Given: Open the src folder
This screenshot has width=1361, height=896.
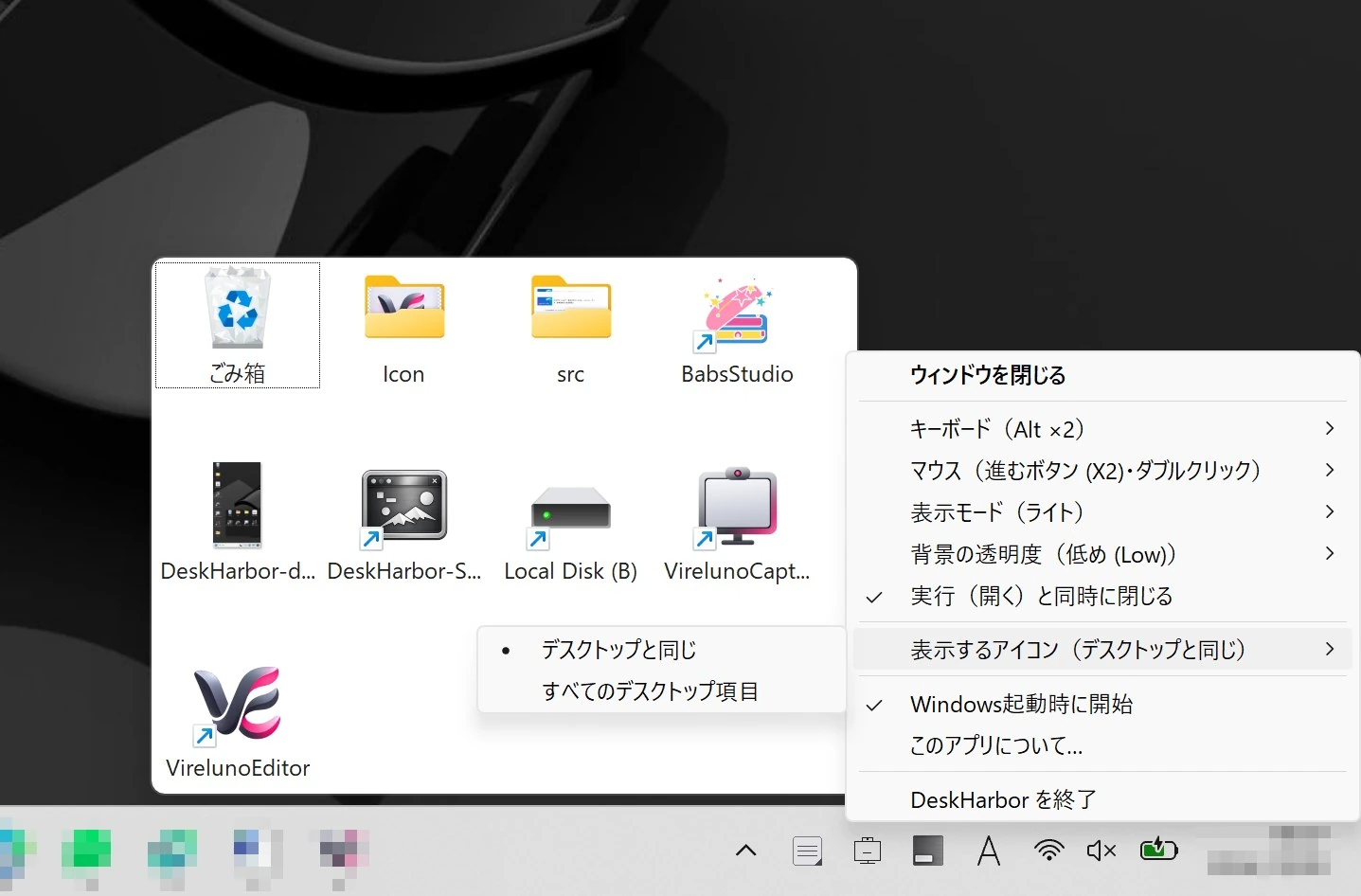Looking at the screenshot, I should click(x=571, y=307).
